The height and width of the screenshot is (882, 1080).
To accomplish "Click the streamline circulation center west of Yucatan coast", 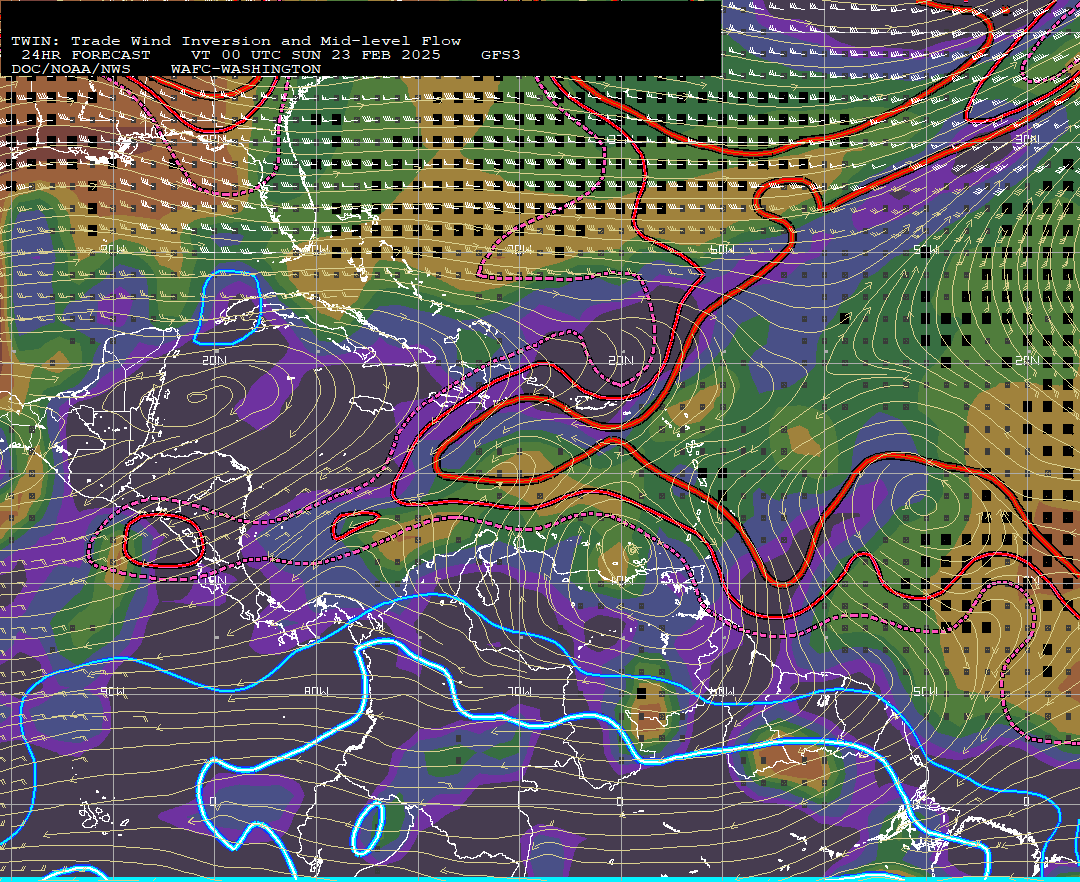I will pyautogui.click(x=198, y=397).
